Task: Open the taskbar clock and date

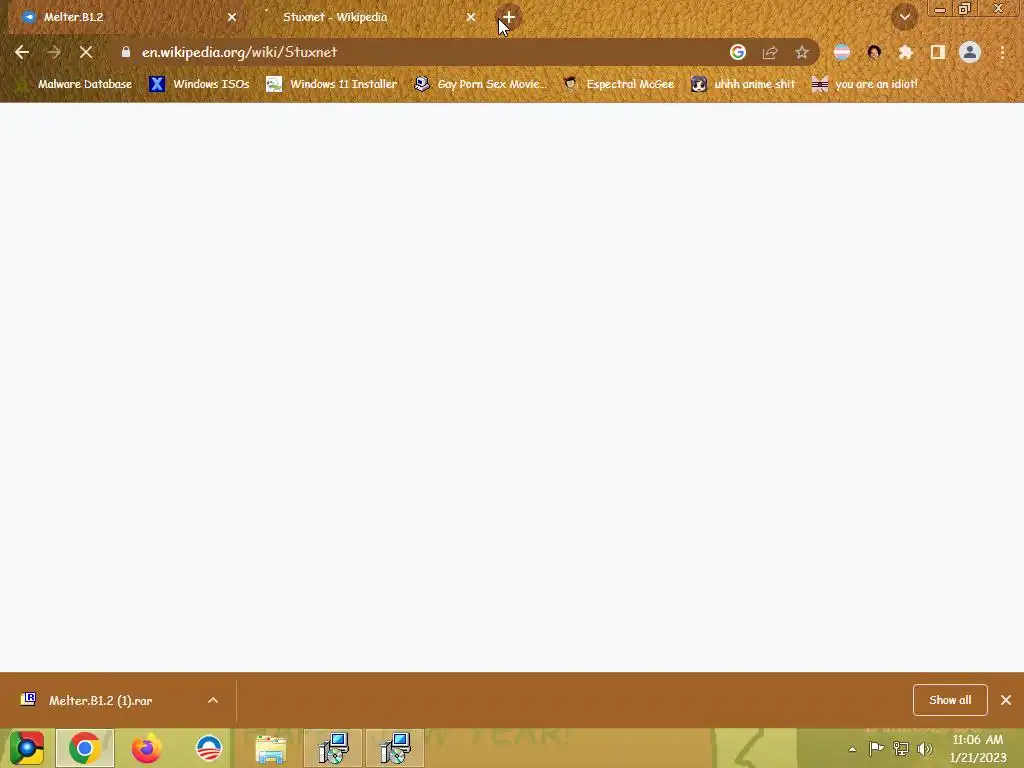Action: tap(978, 748)
